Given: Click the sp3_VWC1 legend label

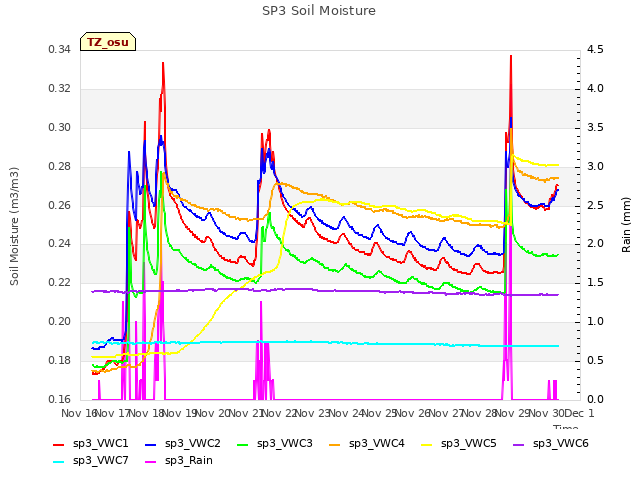Looking at the screenshot, I should [x=100, y=443].
